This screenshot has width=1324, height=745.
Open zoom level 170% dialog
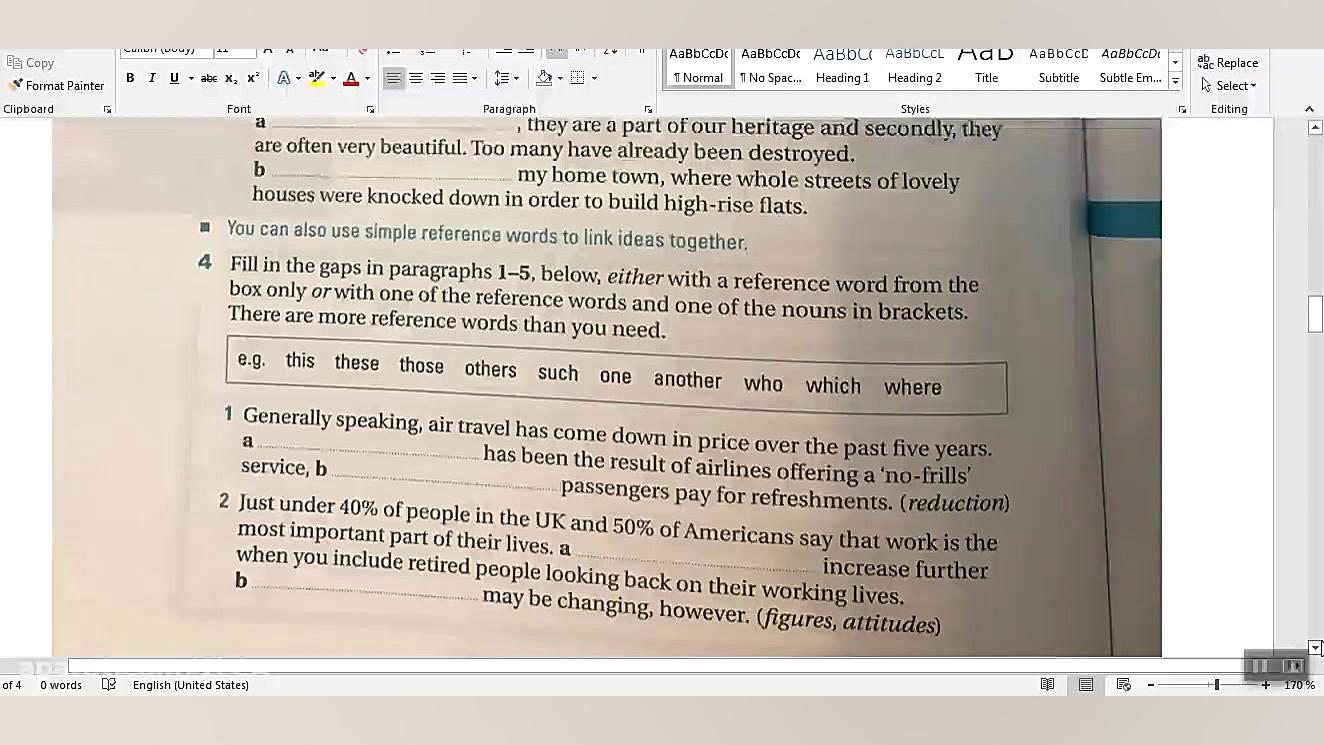1299,685
